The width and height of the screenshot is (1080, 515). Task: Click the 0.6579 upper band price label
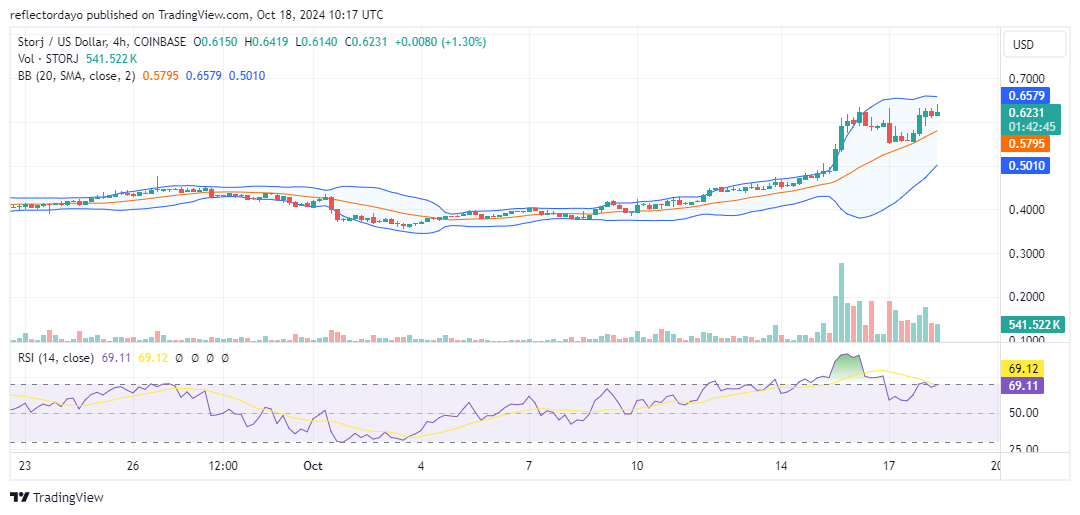tap(1024, 95)
